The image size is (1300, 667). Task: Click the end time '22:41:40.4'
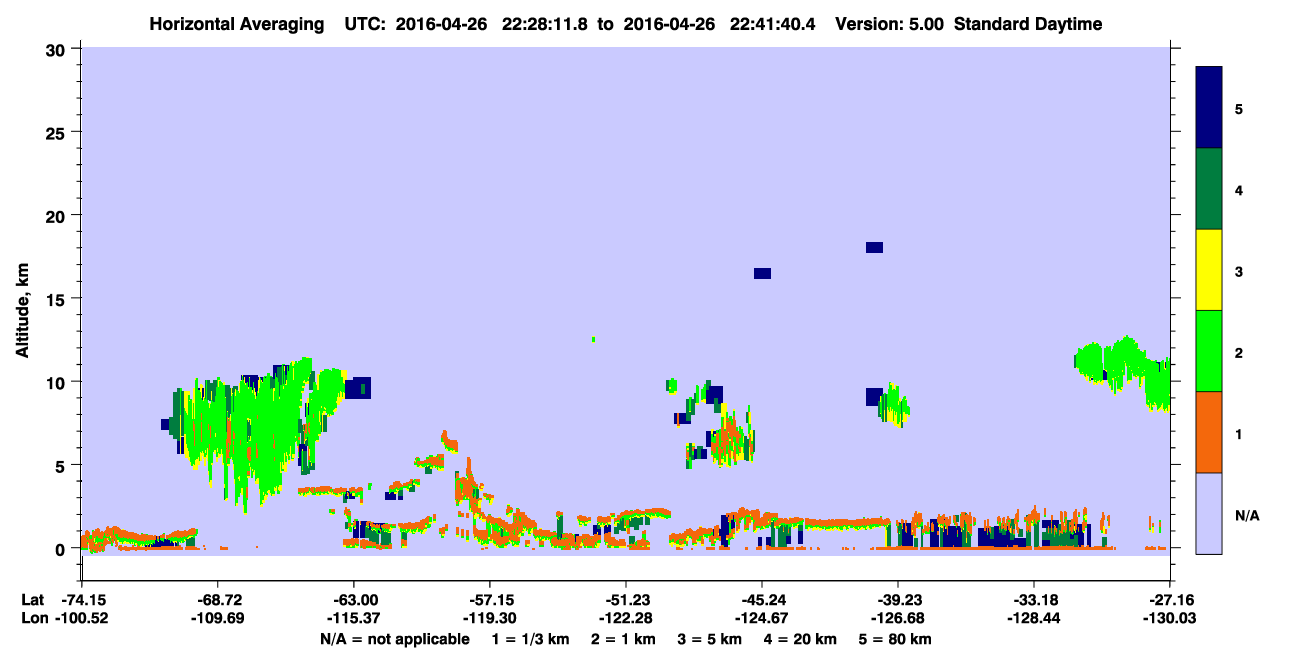(775, 24)
